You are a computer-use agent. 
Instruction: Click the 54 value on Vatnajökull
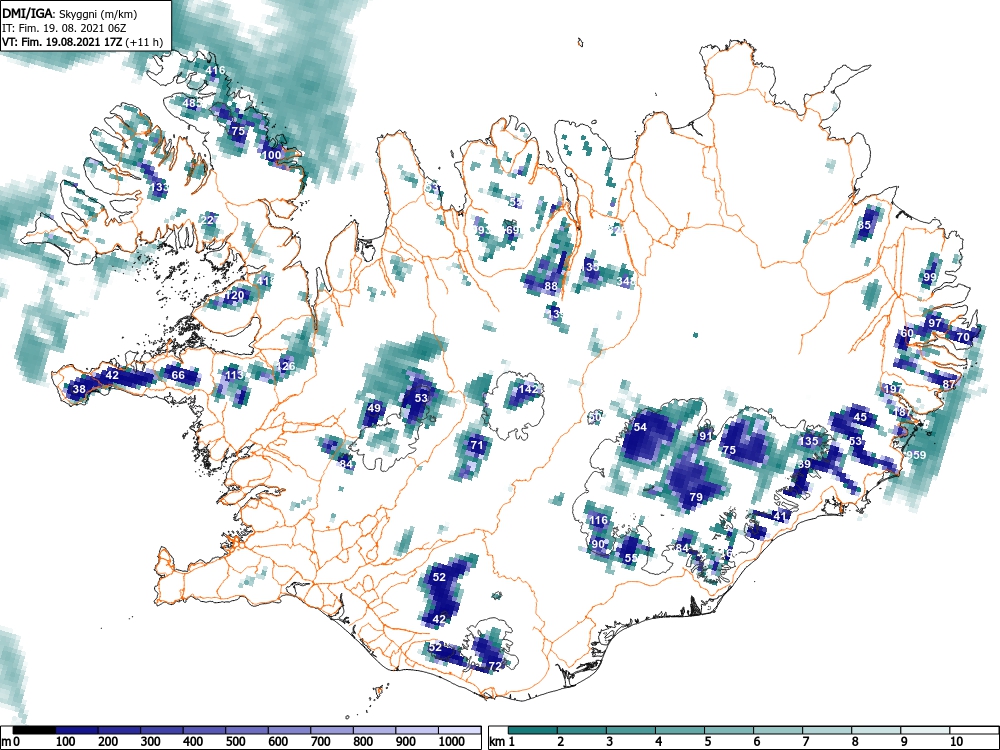640,427
